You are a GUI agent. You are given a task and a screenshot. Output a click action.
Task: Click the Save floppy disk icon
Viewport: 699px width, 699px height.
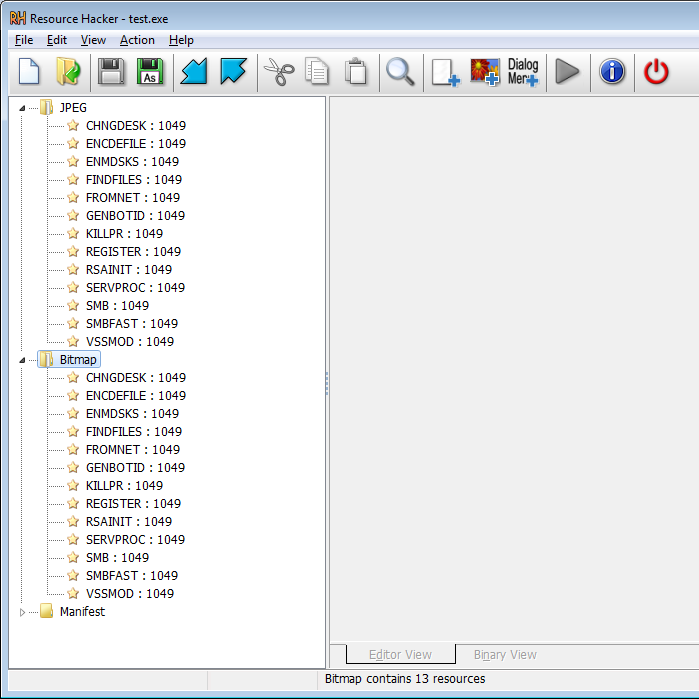111,72
